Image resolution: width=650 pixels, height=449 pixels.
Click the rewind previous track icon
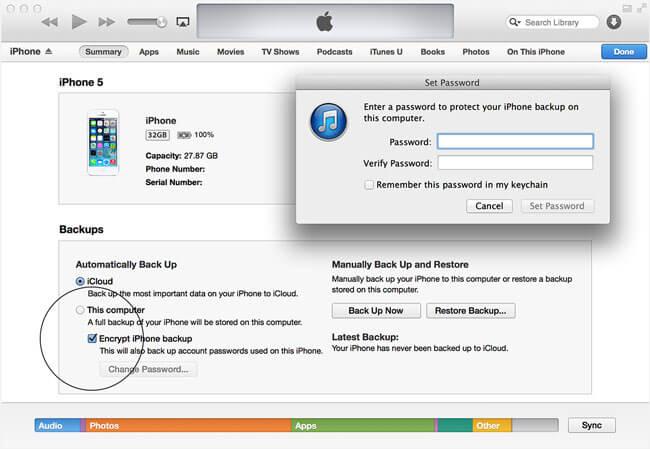click(x=48, y=21)
